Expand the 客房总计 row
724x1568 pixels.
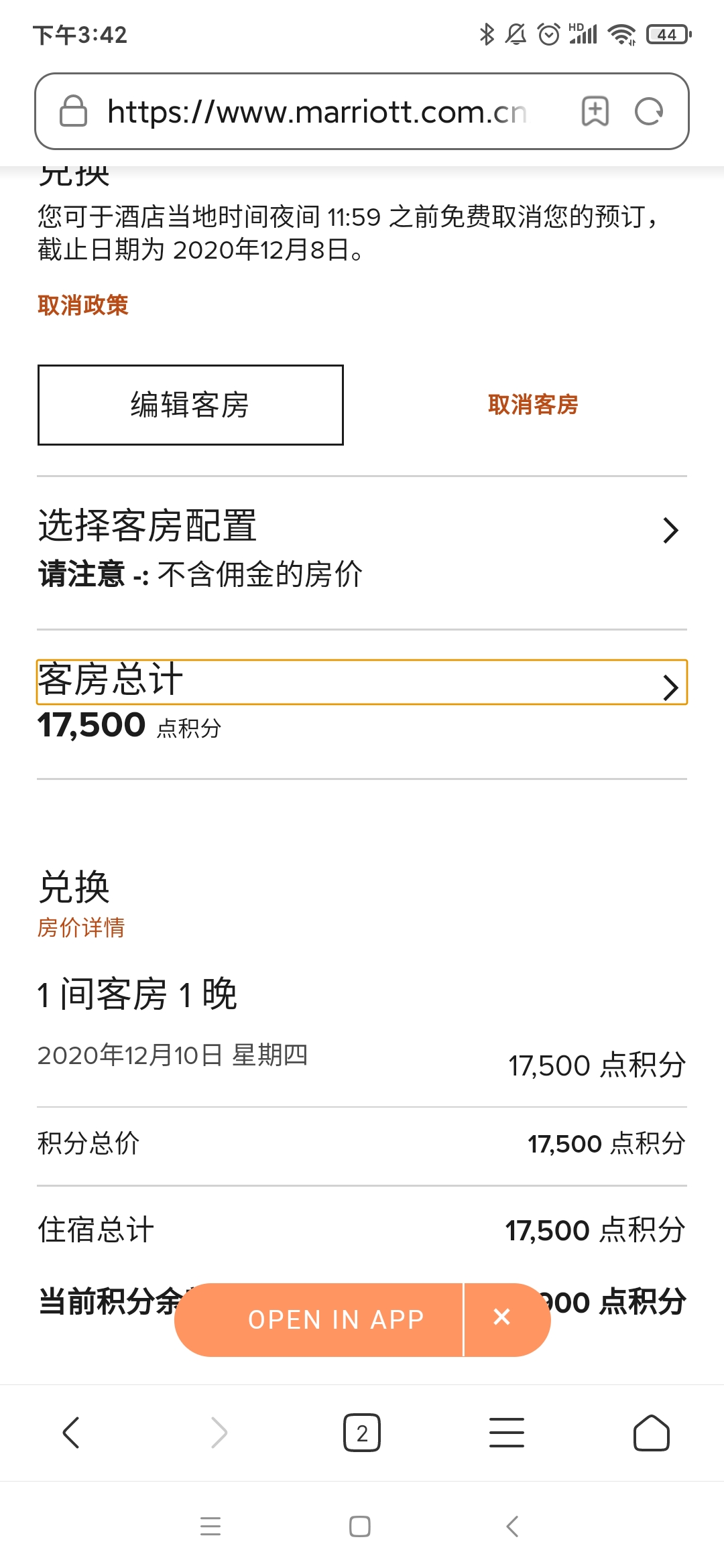[362, 682]
